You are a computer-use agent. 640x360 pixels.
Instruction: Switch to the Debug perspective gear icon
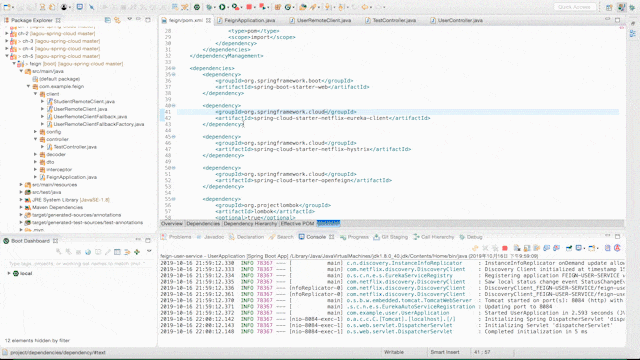(632, 7)
